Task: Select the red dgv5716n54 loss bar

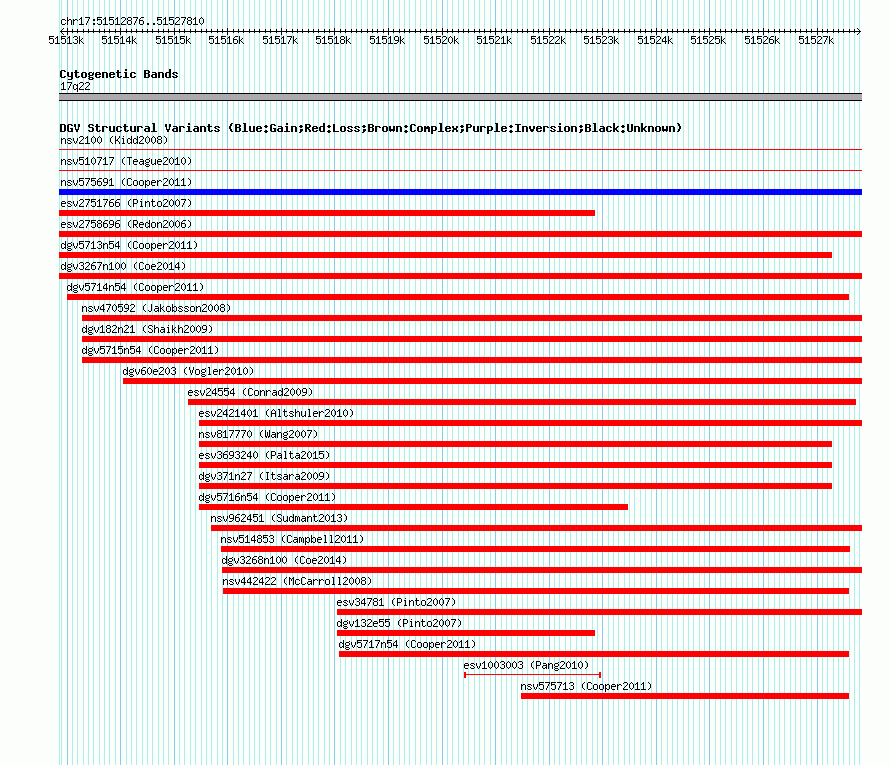Action: click(x=413, y=507)
